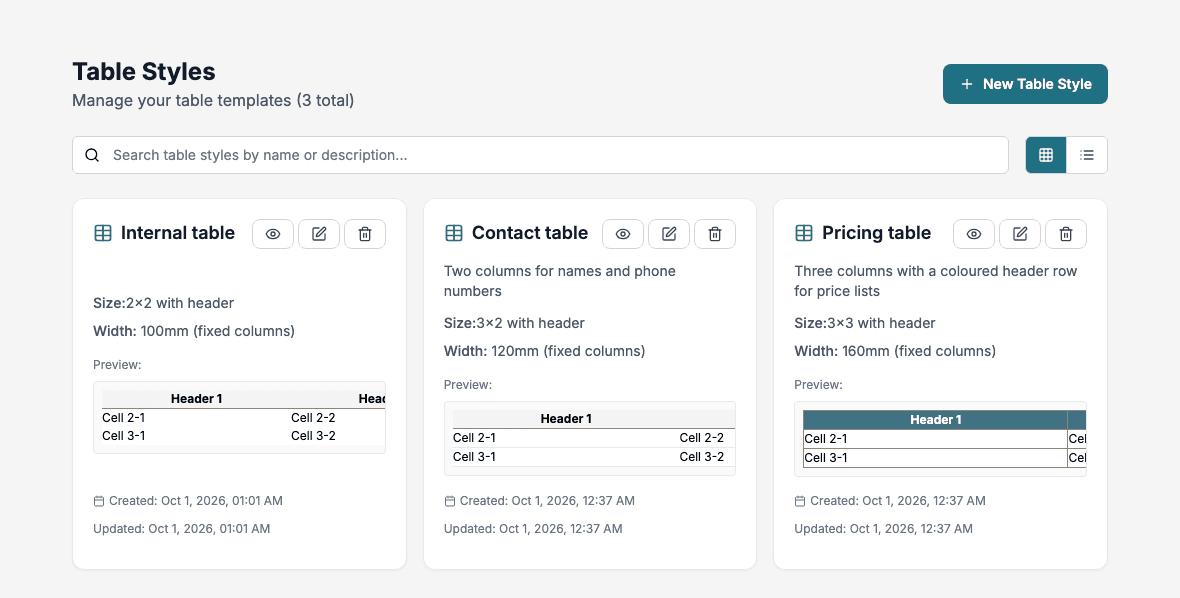The image size is (1180, 598).
Task: Click 'Size:3×3 with header' text
Action: pyautogui.click(x=865, y=323)
